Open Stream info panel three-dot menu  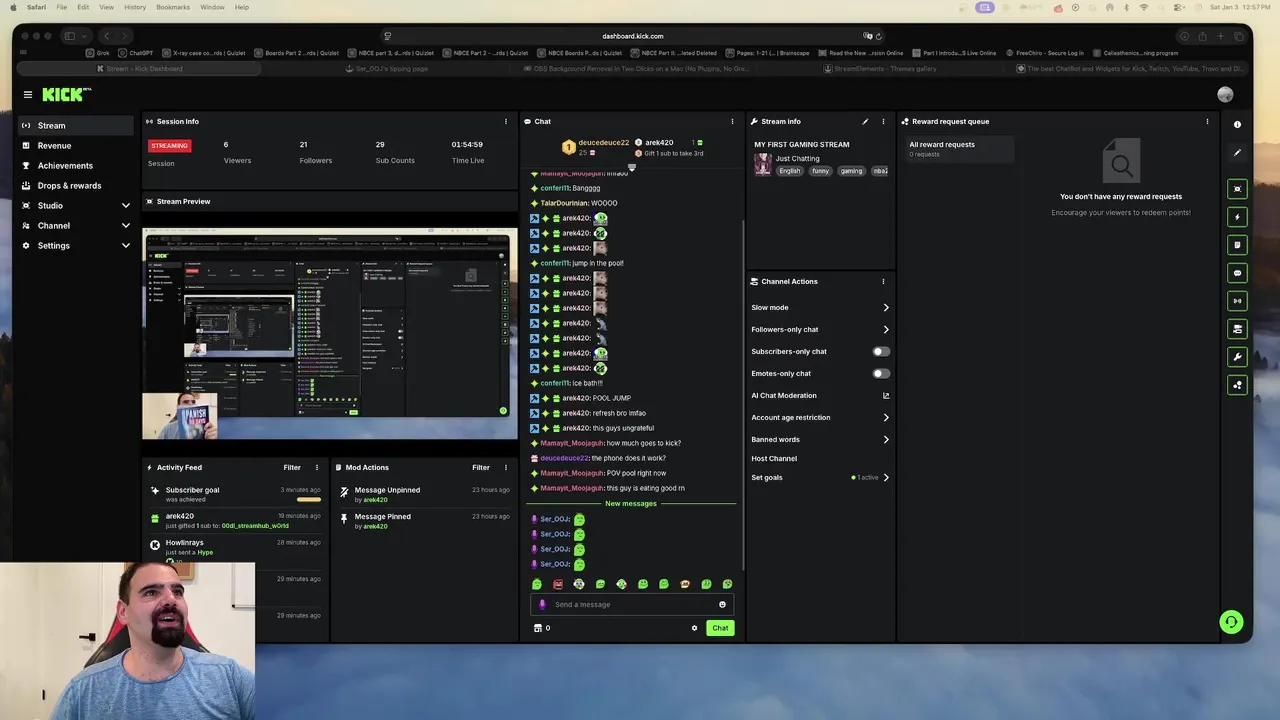click(883, 122)
